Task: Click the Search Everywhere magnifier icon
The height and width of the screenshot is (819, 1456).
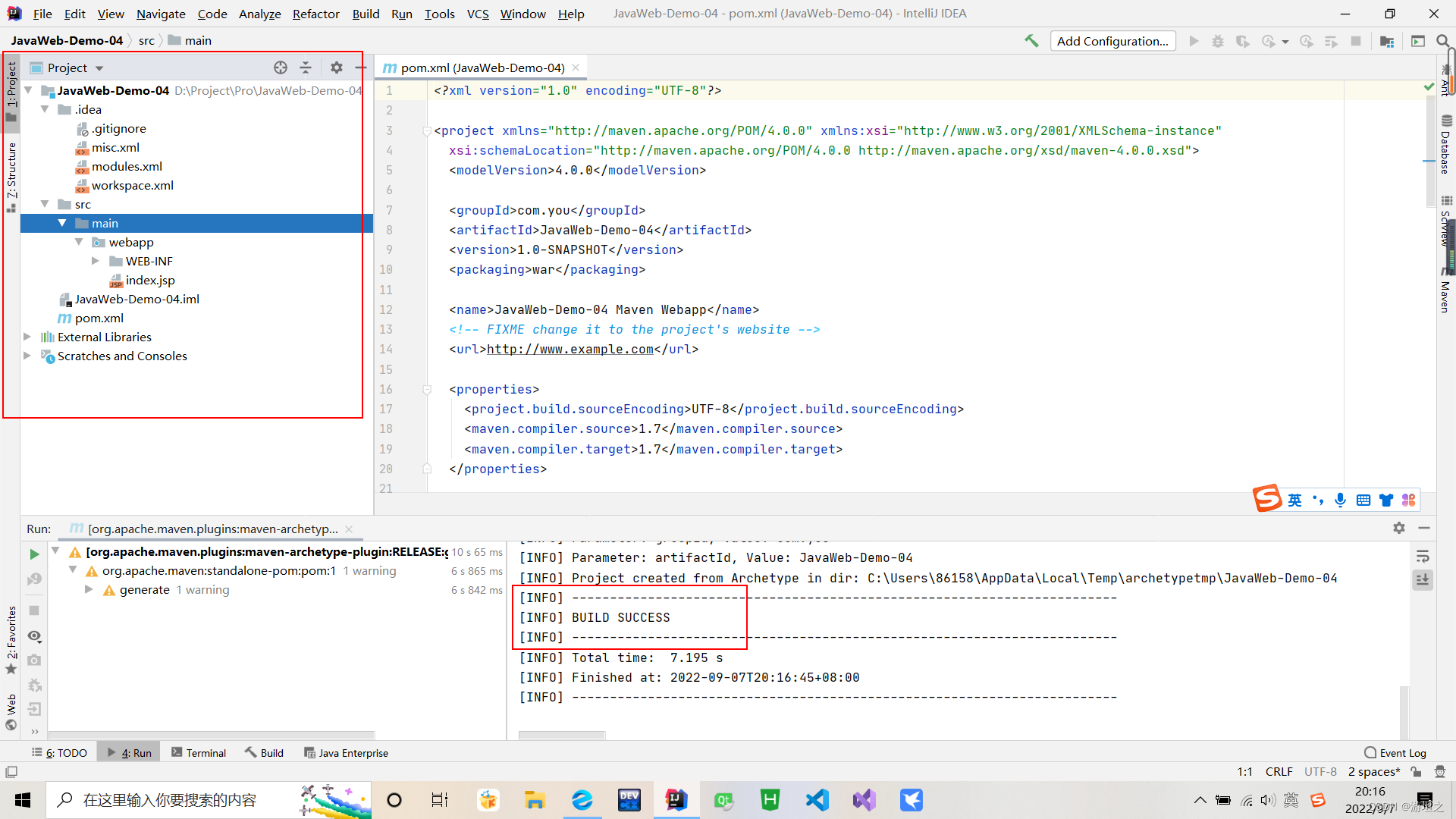Action: (1442, 41)
